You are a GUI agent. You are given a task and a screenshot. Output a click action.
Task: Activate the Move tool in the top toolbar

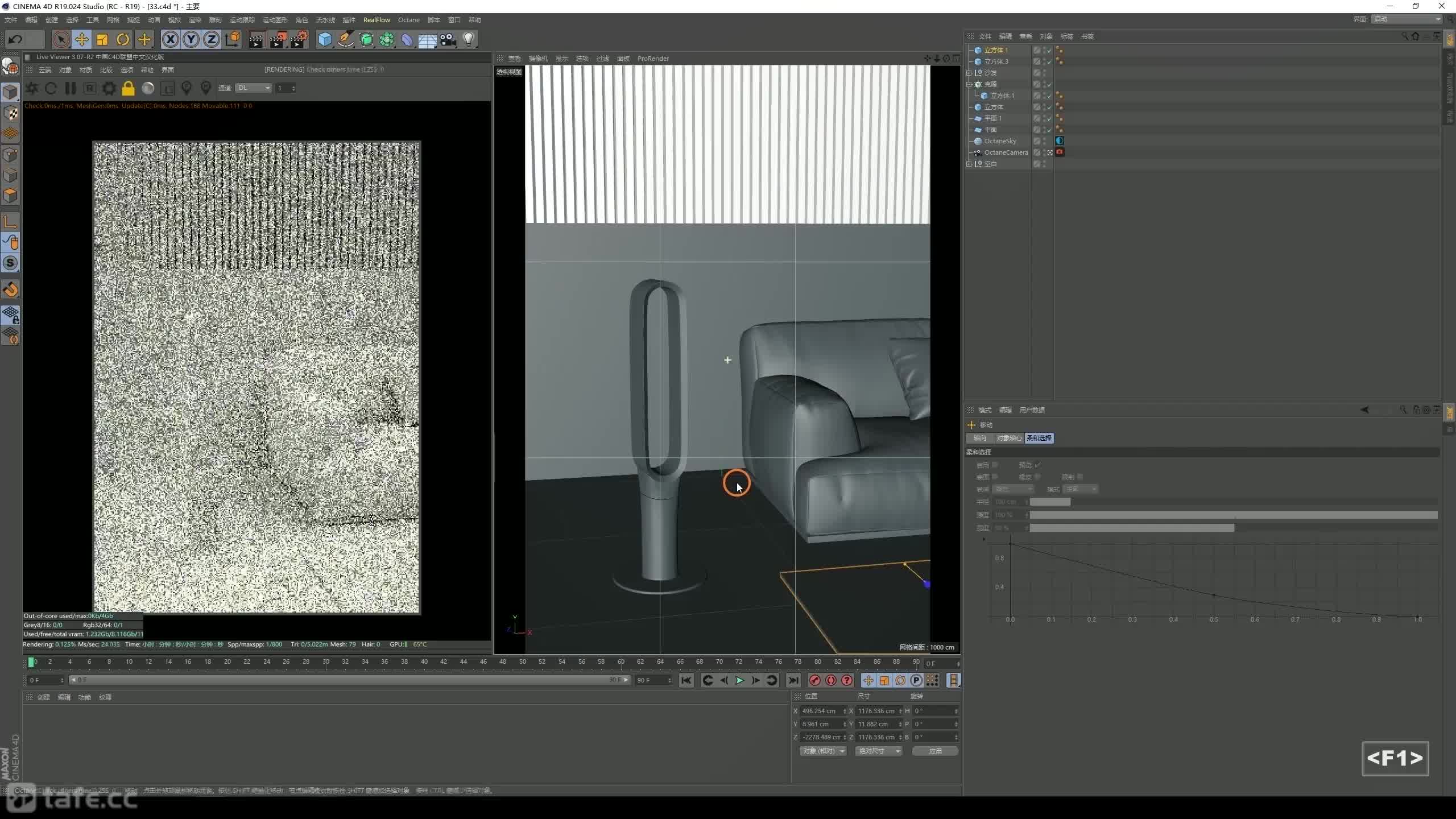(81, 39)
